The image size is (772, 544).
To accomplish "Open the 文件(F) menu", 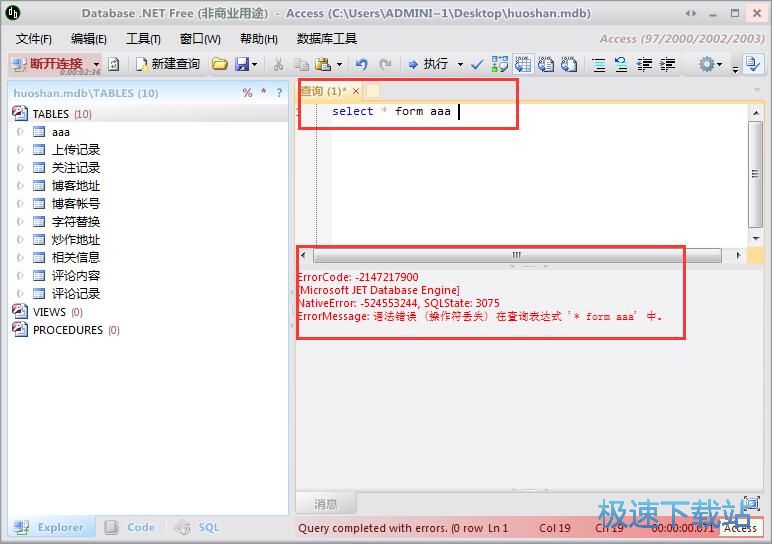I will click(x=33, y=39).
